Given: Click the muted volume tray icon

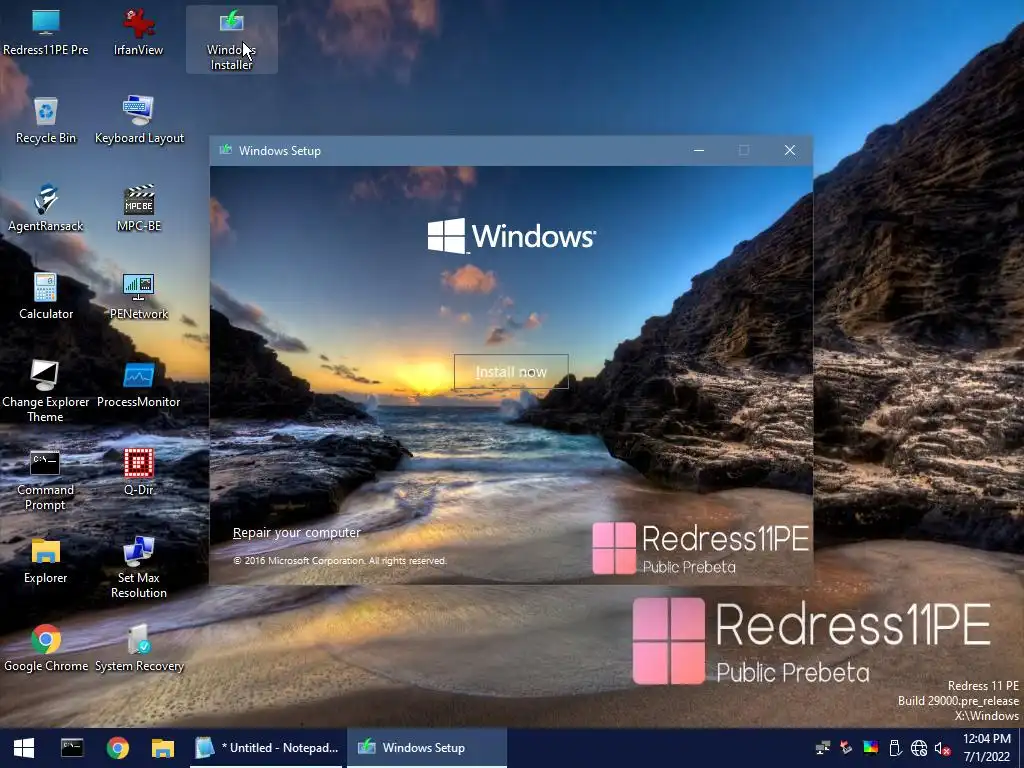Looking at the screenshot, I should click(x=942, y=748).
